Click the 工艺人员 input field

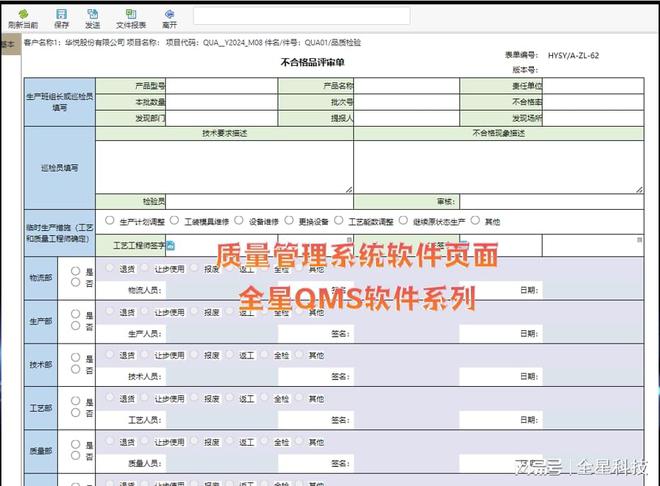click(x=222, y=420)
